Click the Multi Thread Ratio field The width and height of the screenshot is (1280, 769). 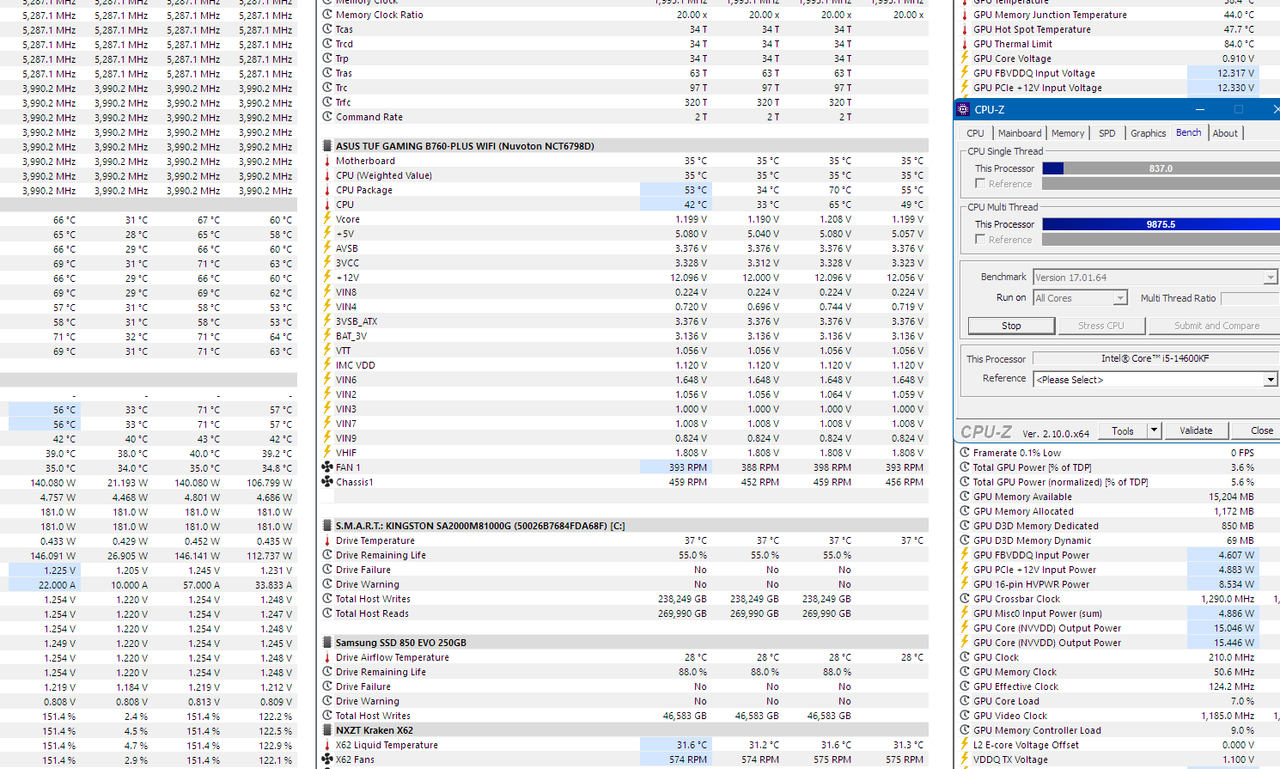pyautogui.click(x=1250, y=298)
